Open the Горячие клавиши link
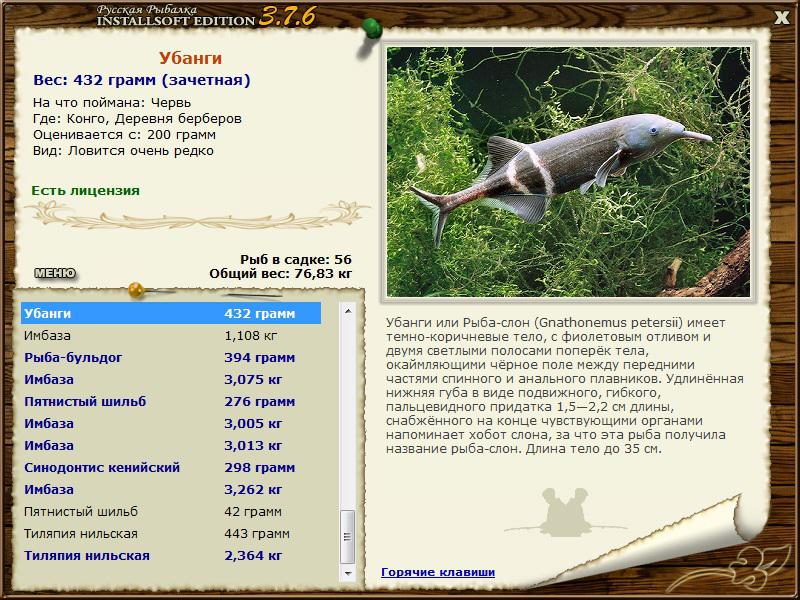This screenshot has height=600, width=800. pos(438,572)
